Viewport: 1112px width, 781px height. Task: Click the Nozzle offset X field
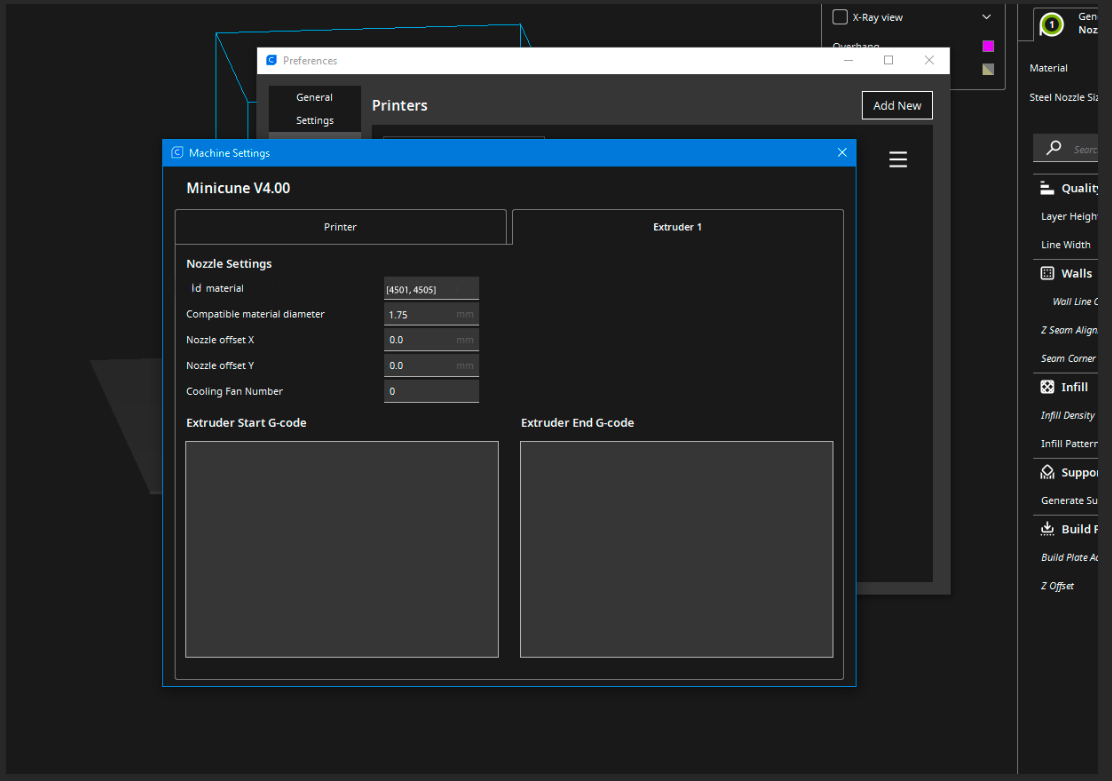431,340
